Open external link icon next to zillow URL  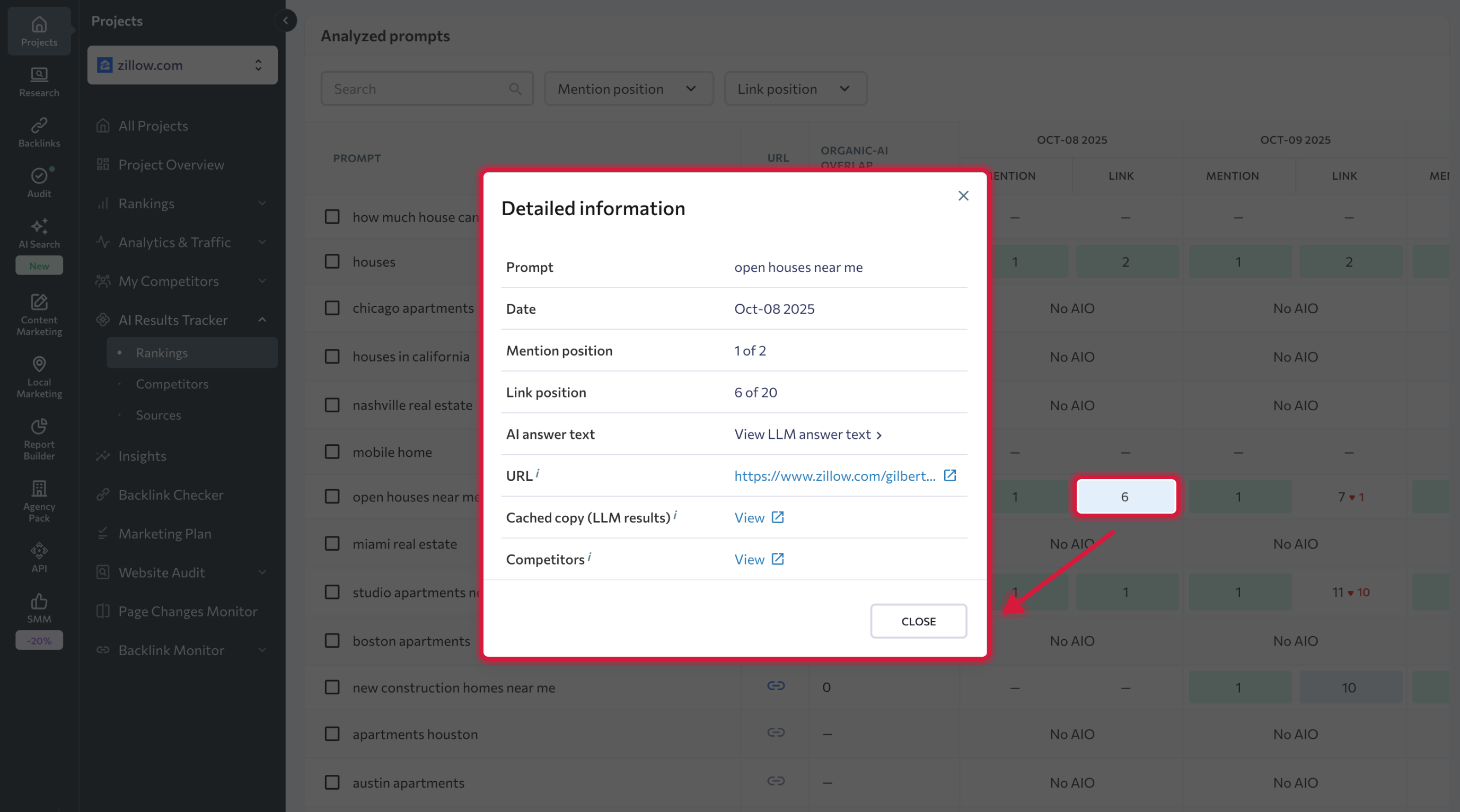[949, 475]
